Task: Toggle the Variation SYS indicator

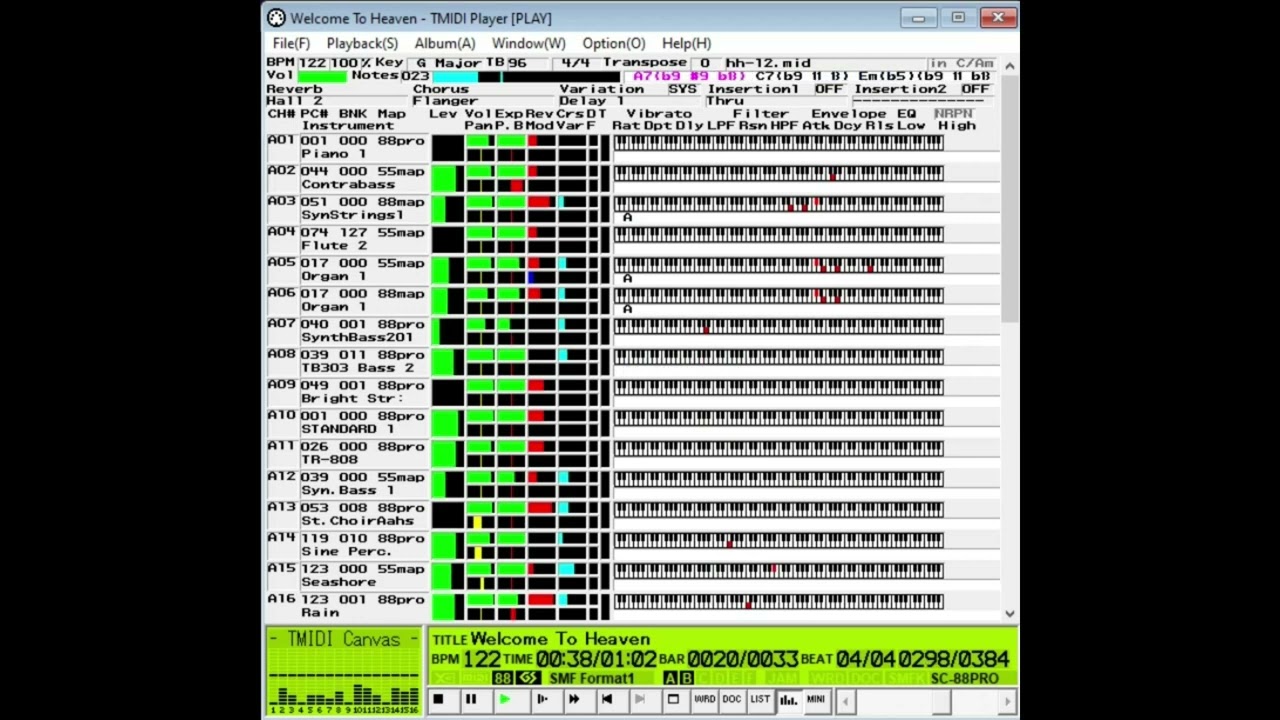Action: tap(682, 89)
